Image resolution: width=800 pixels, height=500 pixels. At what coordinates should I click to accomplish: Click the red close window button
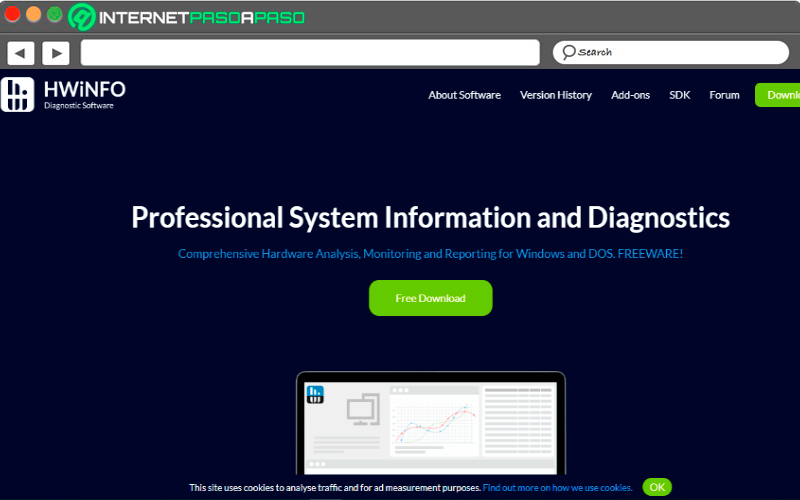coord(12,14)
